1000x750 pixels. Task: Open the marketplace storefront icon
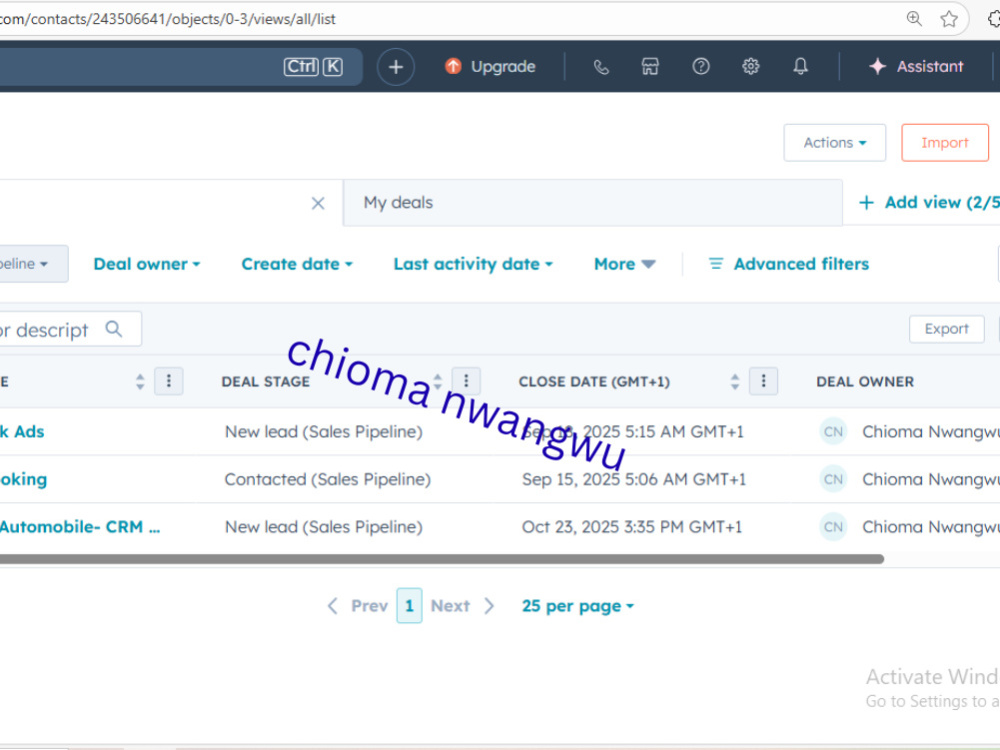pos(650,66)
